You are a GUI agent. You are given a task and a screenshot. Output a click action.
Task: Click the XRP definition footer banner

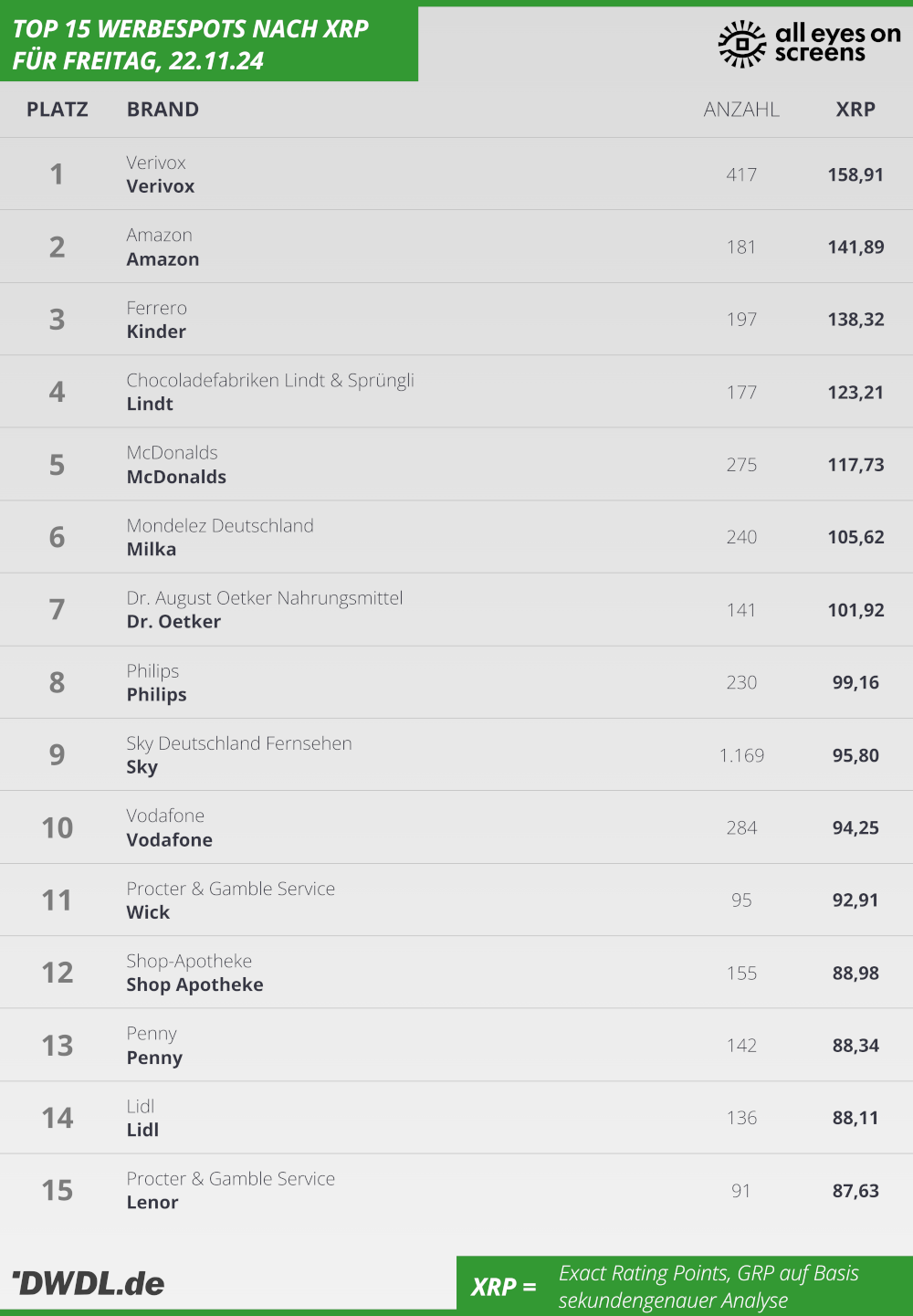[685, 1286]
